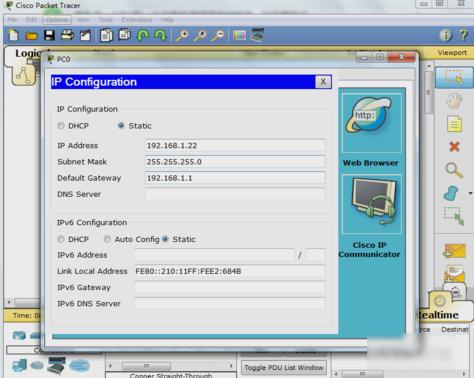The height and width of the screenshot is (378, 474).
Task: Open the Options menu
Action: coord(57,20)
